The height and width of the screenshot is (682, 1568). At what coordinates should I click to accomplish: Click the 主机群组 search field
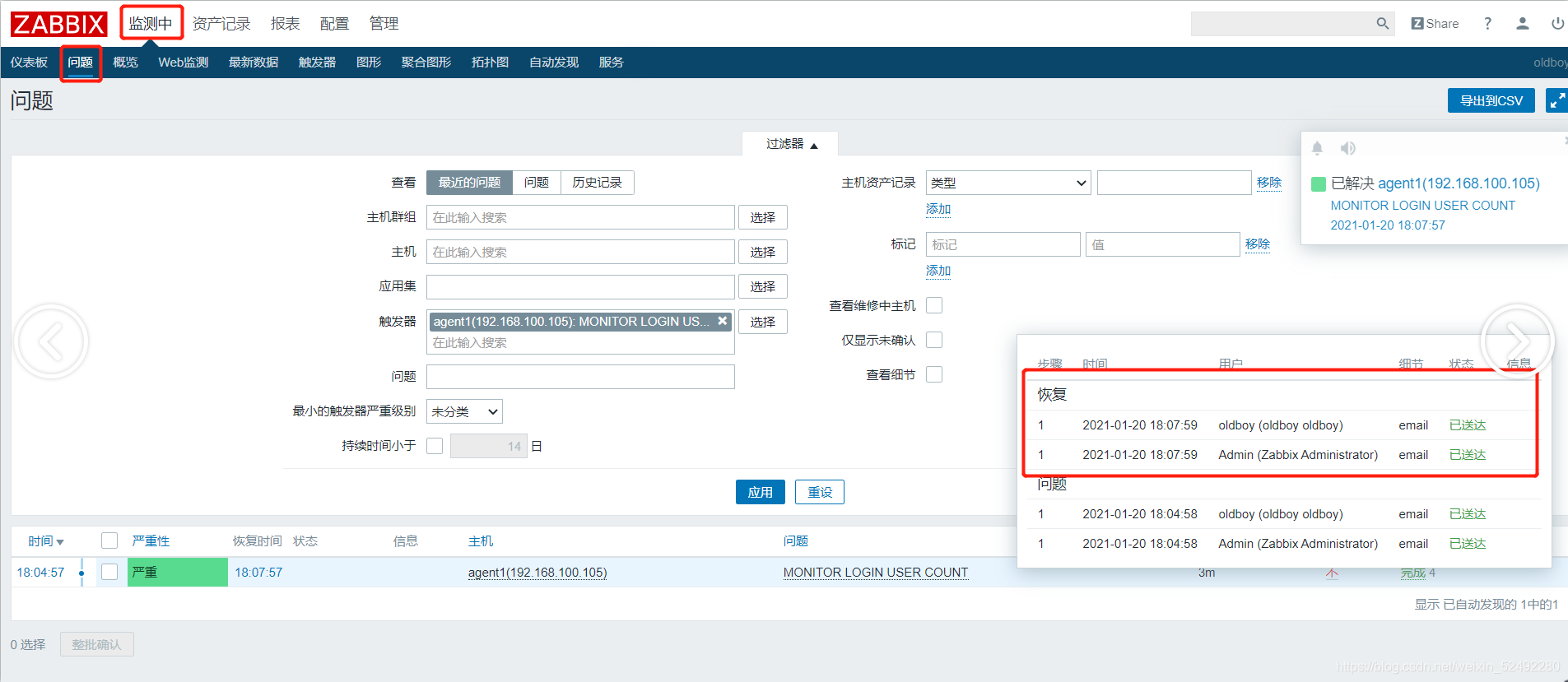tap(580, 217)
